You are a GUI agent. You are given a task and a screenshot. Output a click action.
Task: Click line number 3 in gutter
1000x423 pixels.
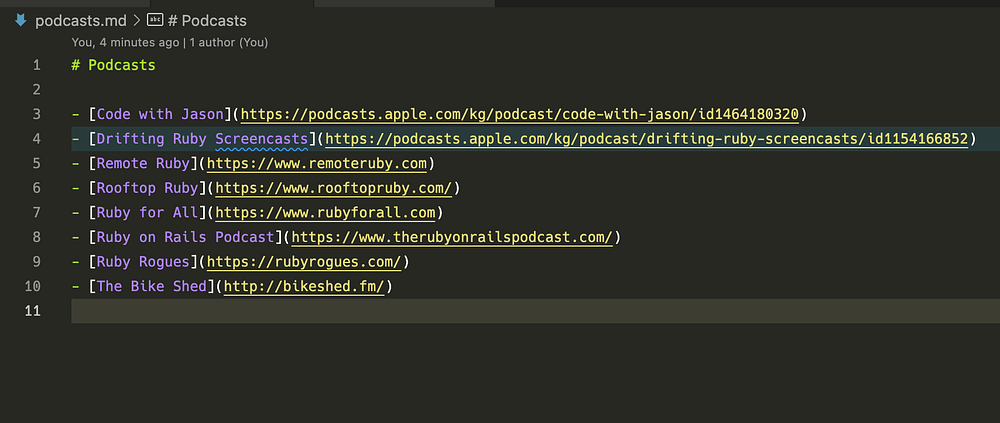click(36, 114)
